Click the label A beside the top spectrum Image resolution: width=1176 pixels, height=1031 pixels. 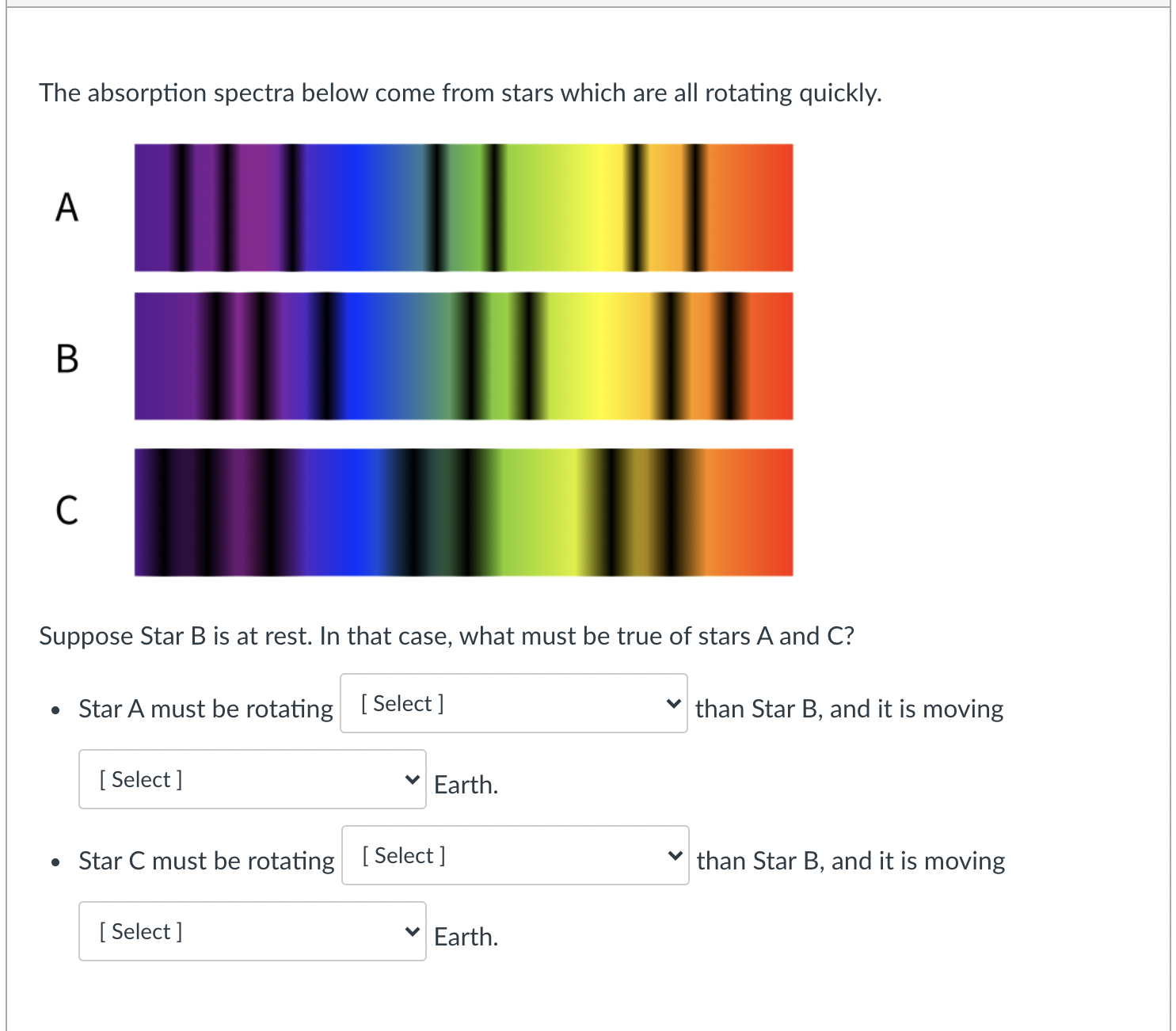[x=67, y=207]
